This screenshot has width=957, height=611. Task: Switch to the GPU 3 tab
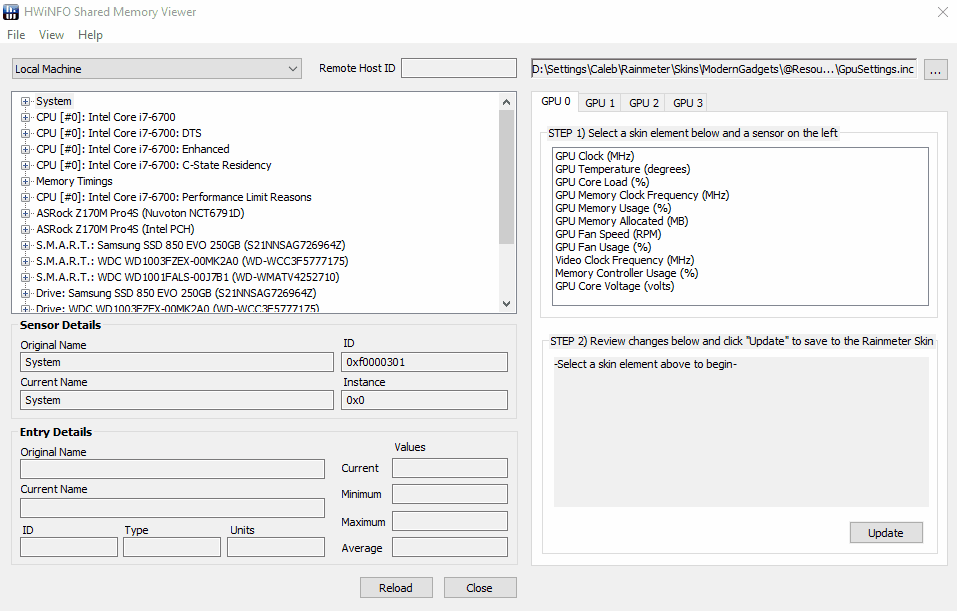[687, 103]
